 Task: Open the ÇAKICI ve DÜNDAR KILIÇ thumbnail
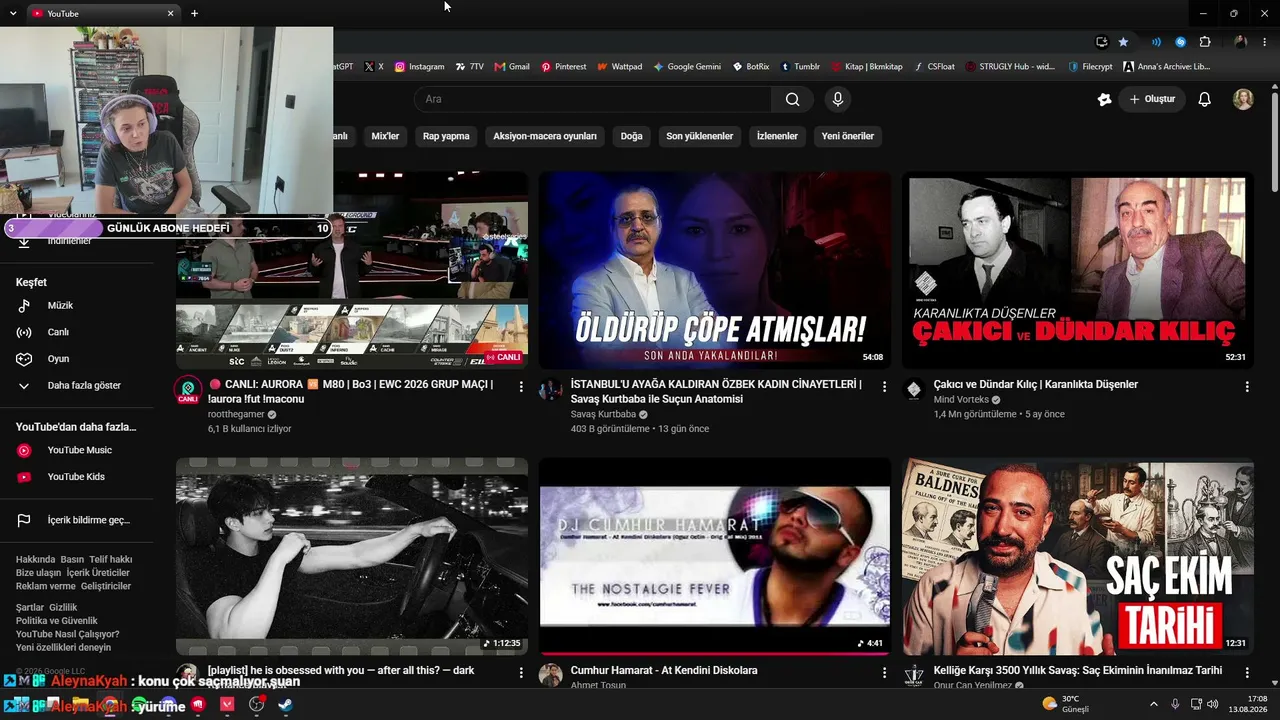[x=1078, y=270]
